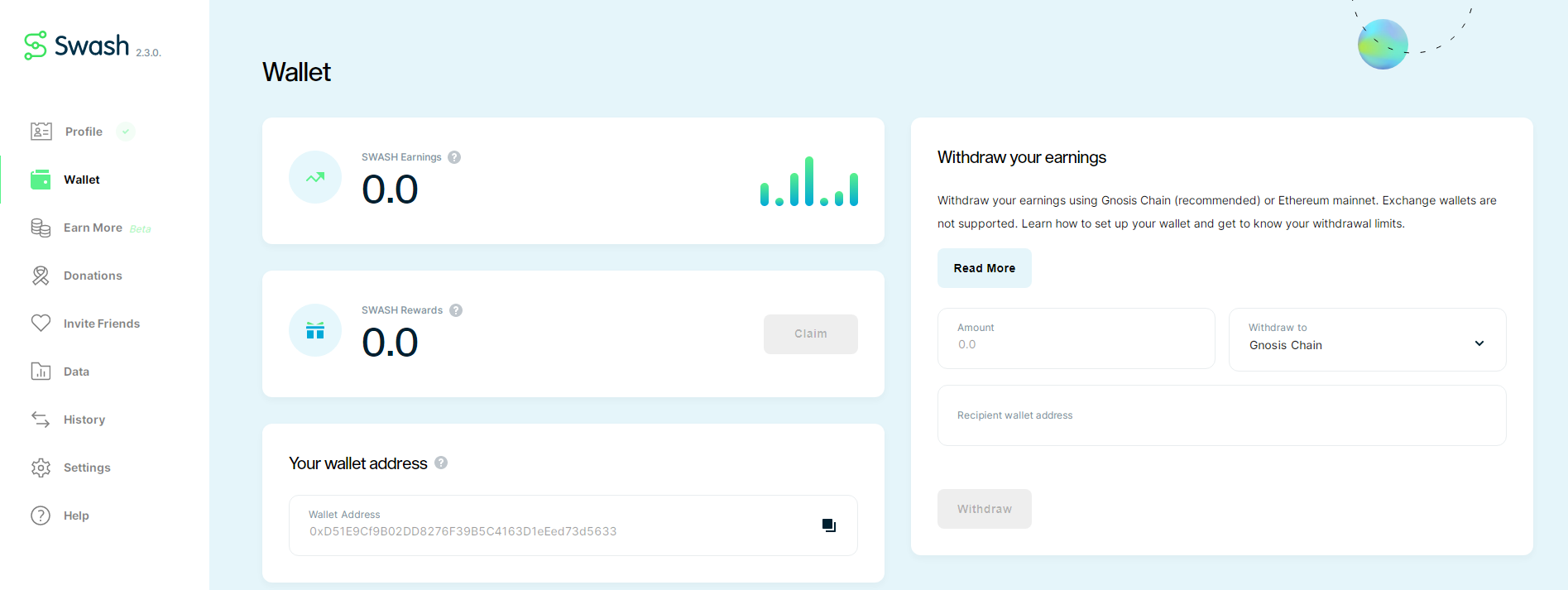The image size is (1568, 590).
Task: Click the Wallet Address field text
Action: pos(463,531)
